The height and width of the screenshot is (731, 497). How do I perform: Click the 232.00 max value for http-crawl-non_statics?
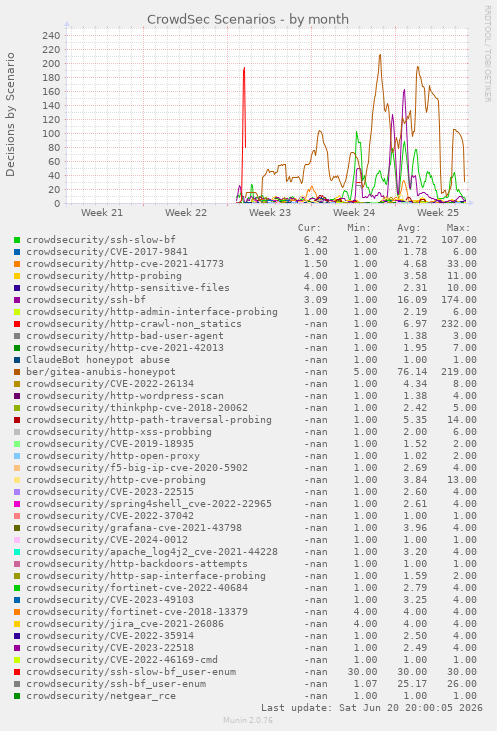[459, 324]
